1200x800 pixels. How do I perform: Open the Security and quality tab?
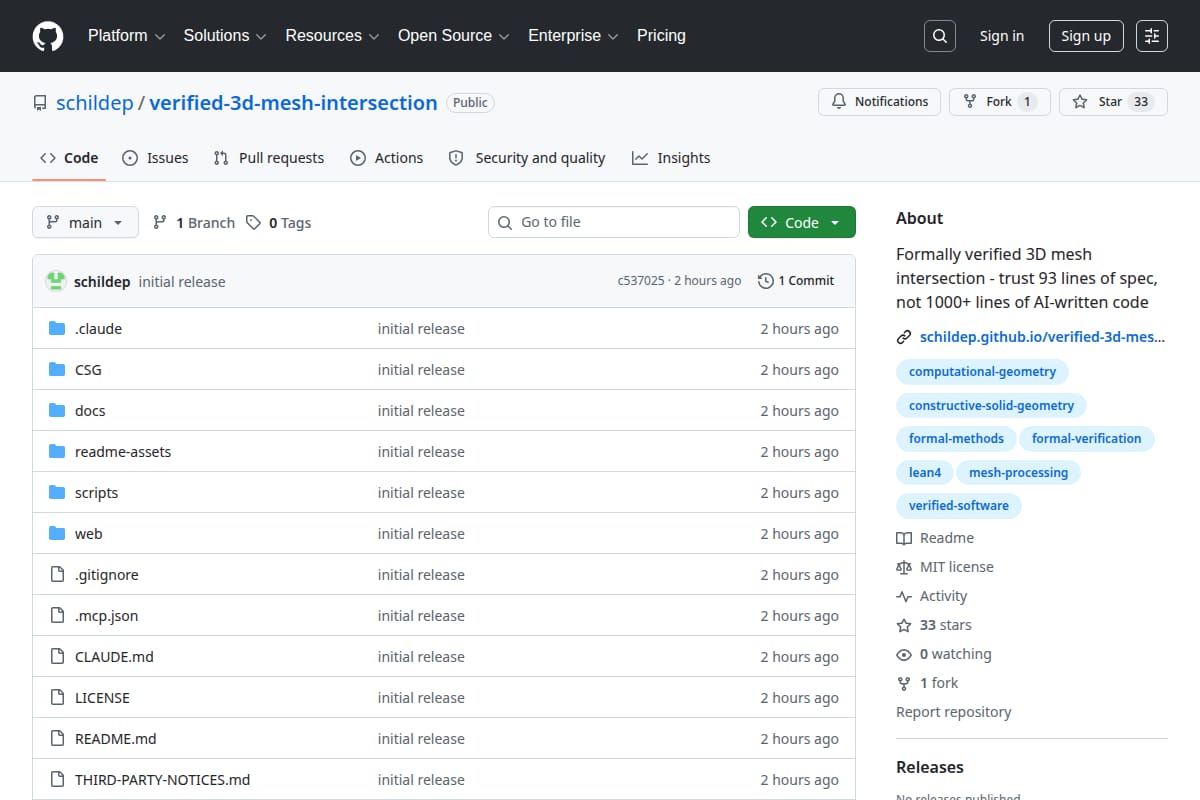click(x=527, y=158)
